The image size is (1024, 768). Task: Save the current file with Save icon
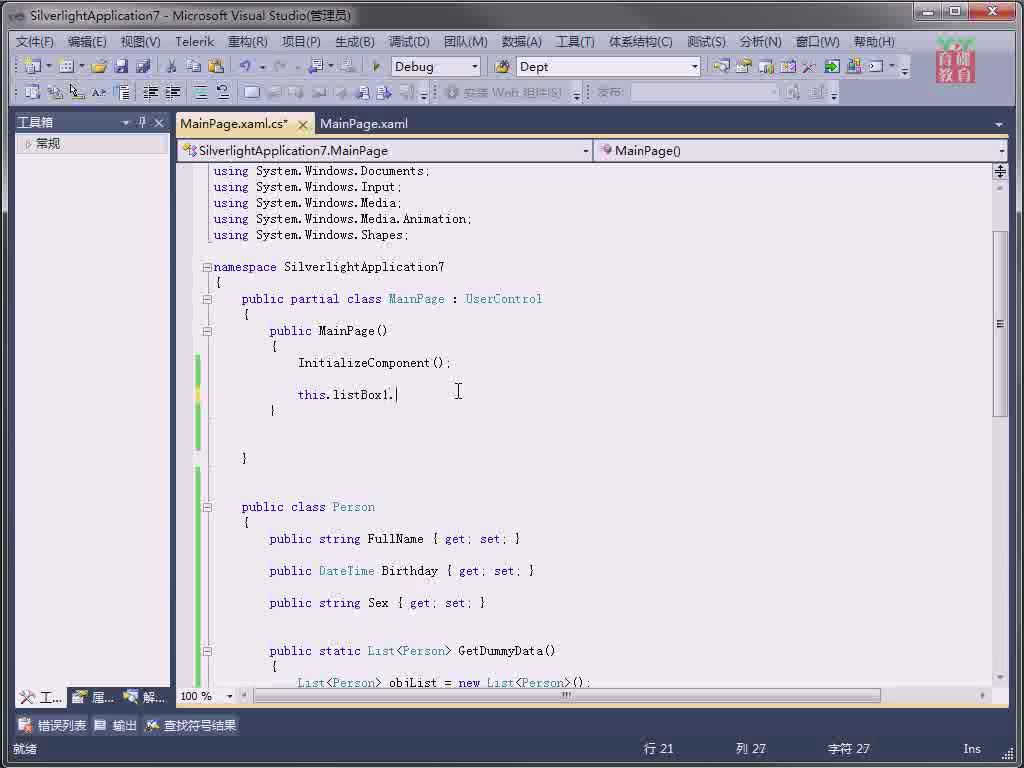(121, 66)
